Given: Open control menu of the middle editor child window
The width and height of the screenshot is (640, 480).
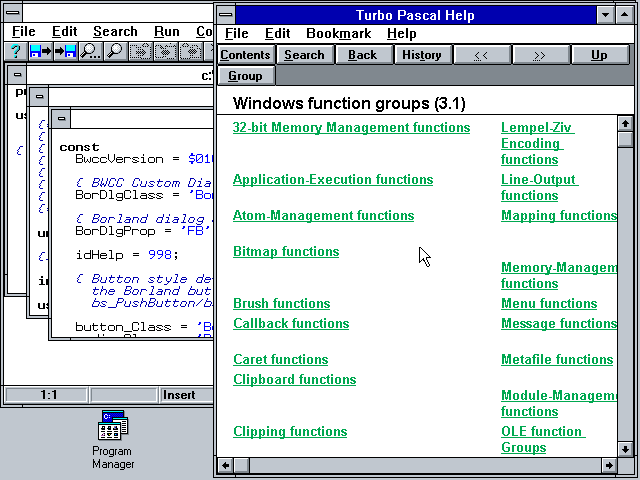Looking at the screenshot, I should 39,96.
